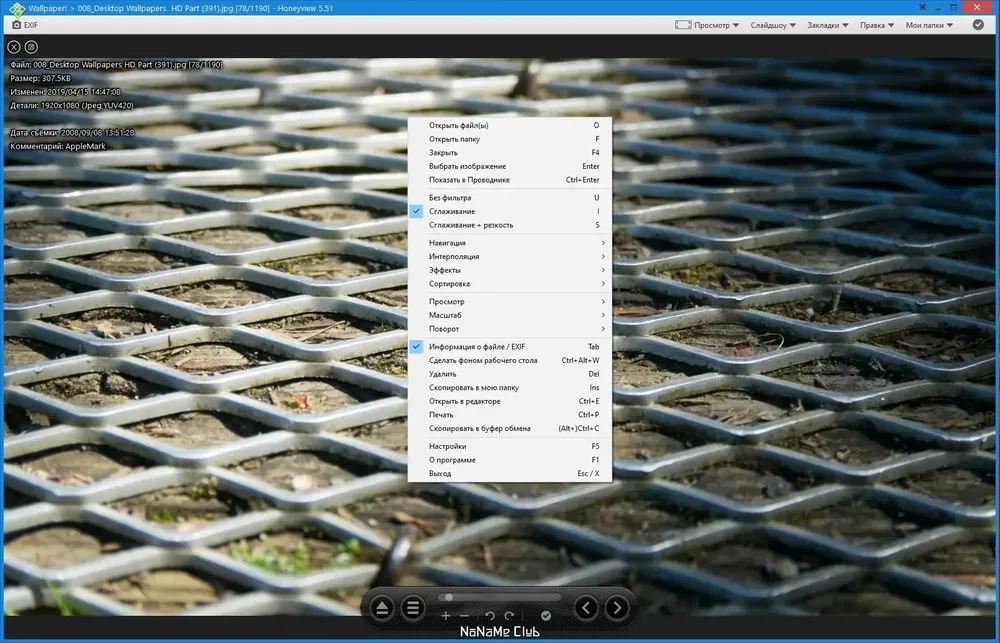Open the Слайдшоу dropdown menu
This screenshot has height=643, width=1000.
click(773, 25)
